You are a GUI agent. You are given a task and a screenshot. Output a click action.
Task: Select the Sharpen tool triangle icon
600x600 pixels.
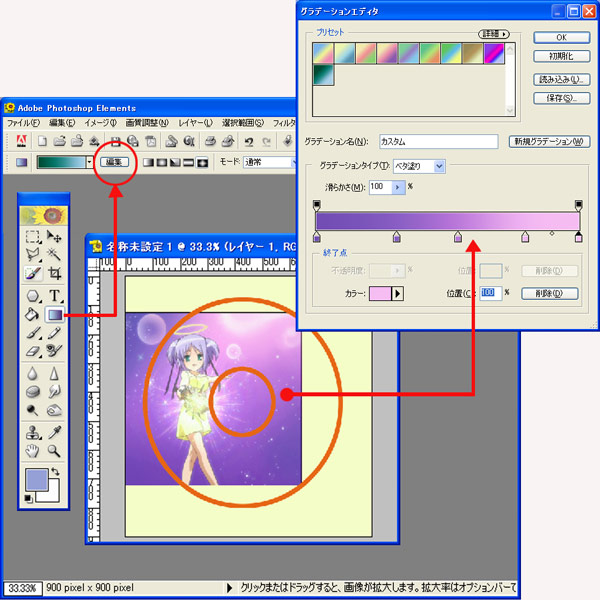click(54, 373)
